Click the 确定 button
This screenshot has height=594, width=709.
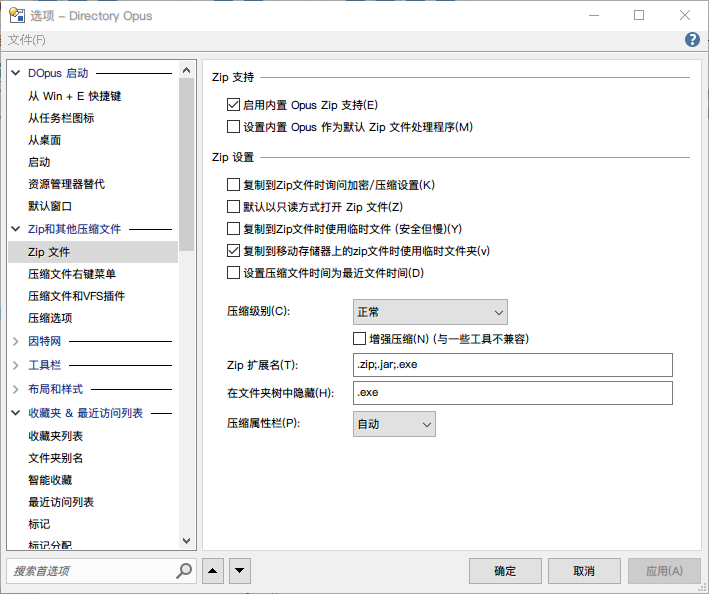pos(505,571)
